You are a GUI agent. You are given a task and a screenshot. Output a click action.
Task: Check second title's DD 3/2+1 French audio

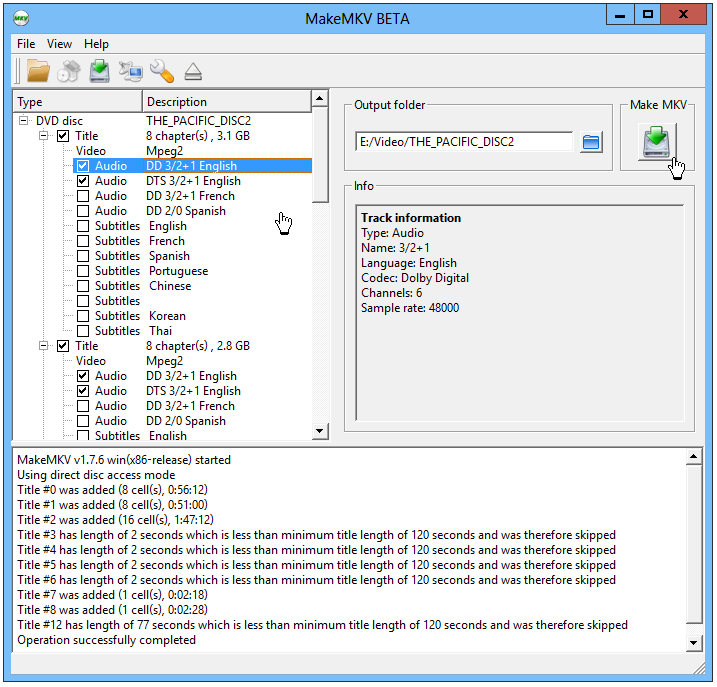(83, 406)
